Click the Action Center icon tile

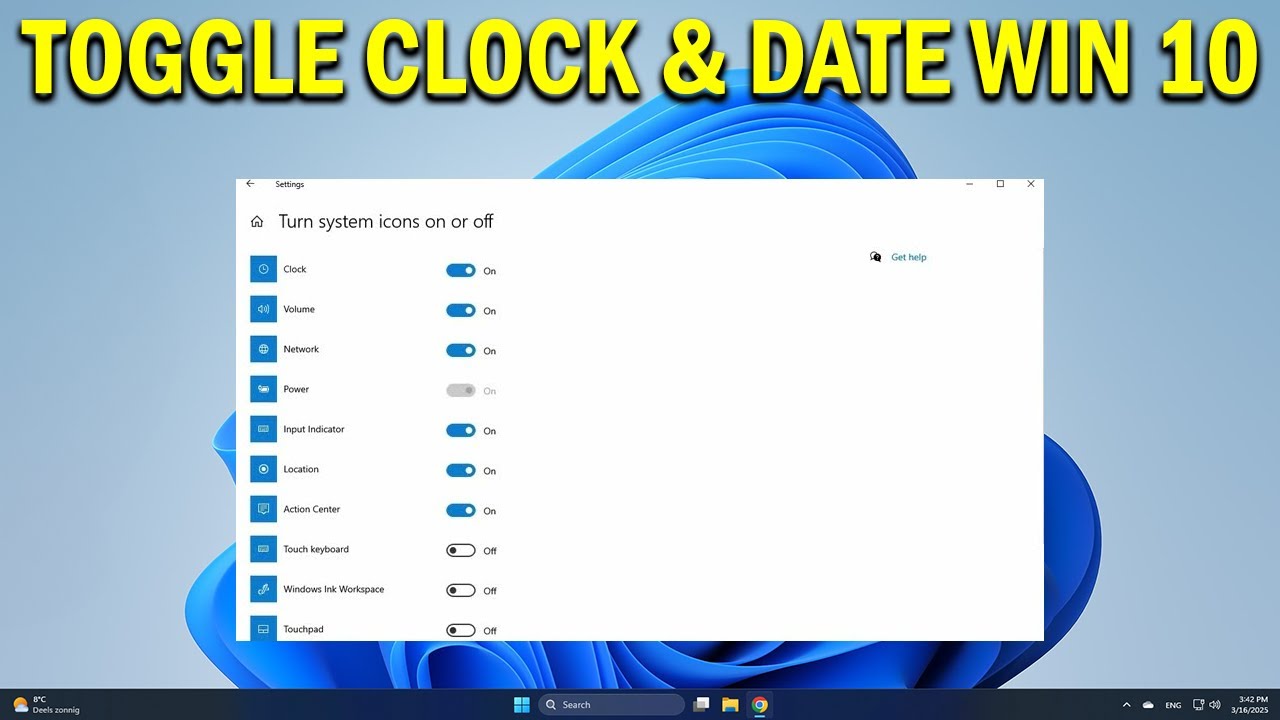263,509
